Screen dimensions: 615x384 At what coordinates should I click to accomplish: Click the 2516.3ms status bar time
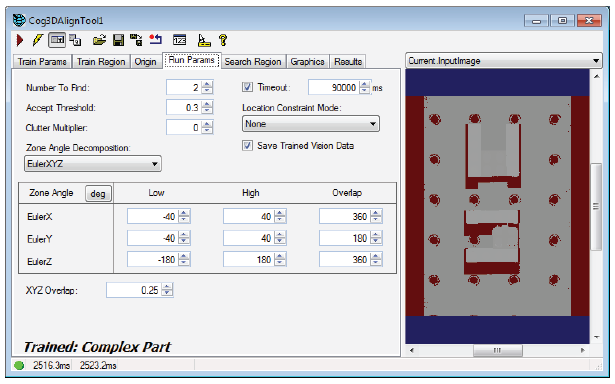click(51, 366)
